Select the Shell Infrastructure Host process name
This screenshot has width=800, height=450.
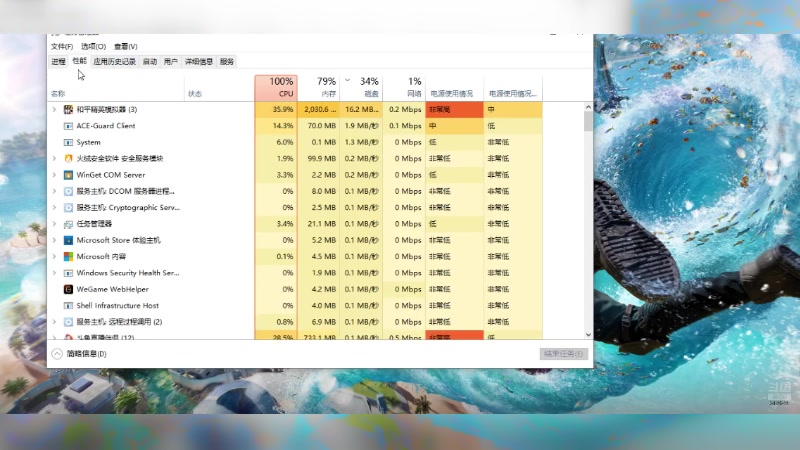(x=117, y=306)
